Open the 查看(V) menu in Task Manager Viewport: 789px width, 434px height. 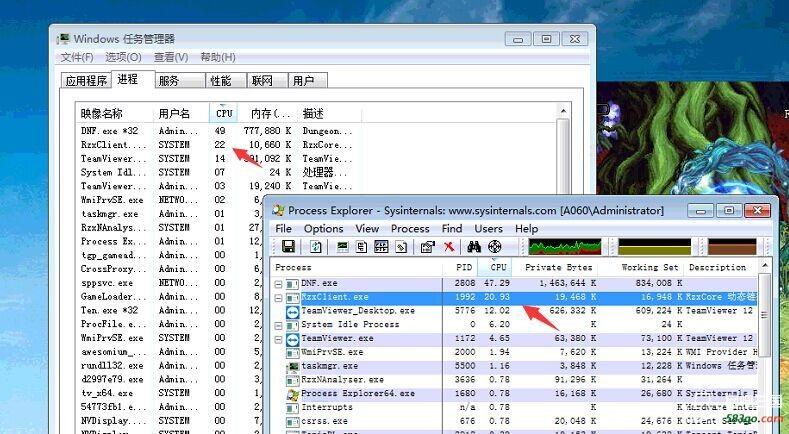pyautogui.click(x=171, y=57)
